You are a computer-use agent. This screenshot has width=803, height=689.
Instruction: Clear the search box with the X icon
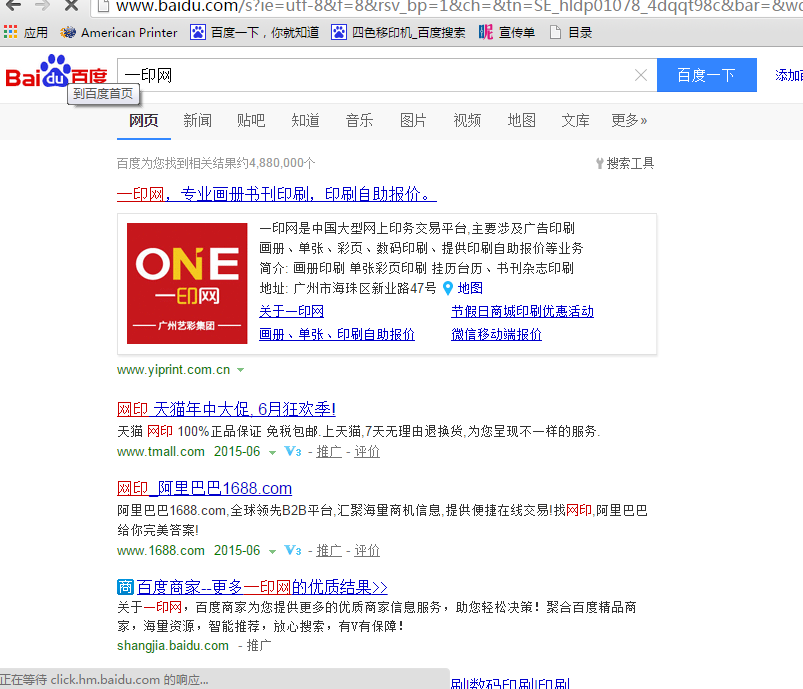[x=641, y=75]
